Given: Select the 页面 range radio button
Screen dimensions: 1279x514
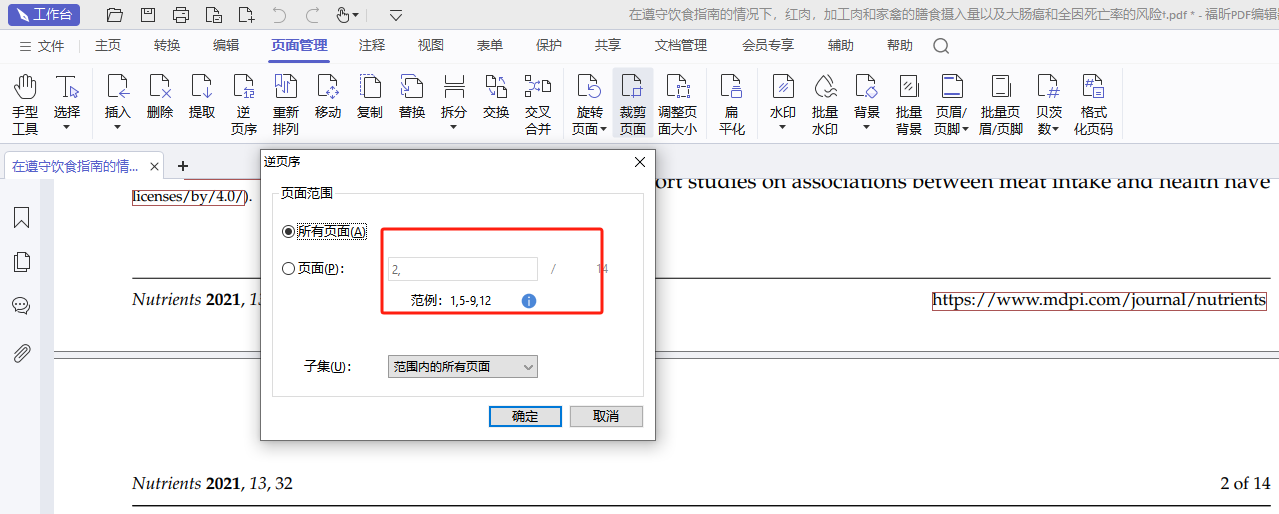Looking at the screenshot, I should pos(289,269).
